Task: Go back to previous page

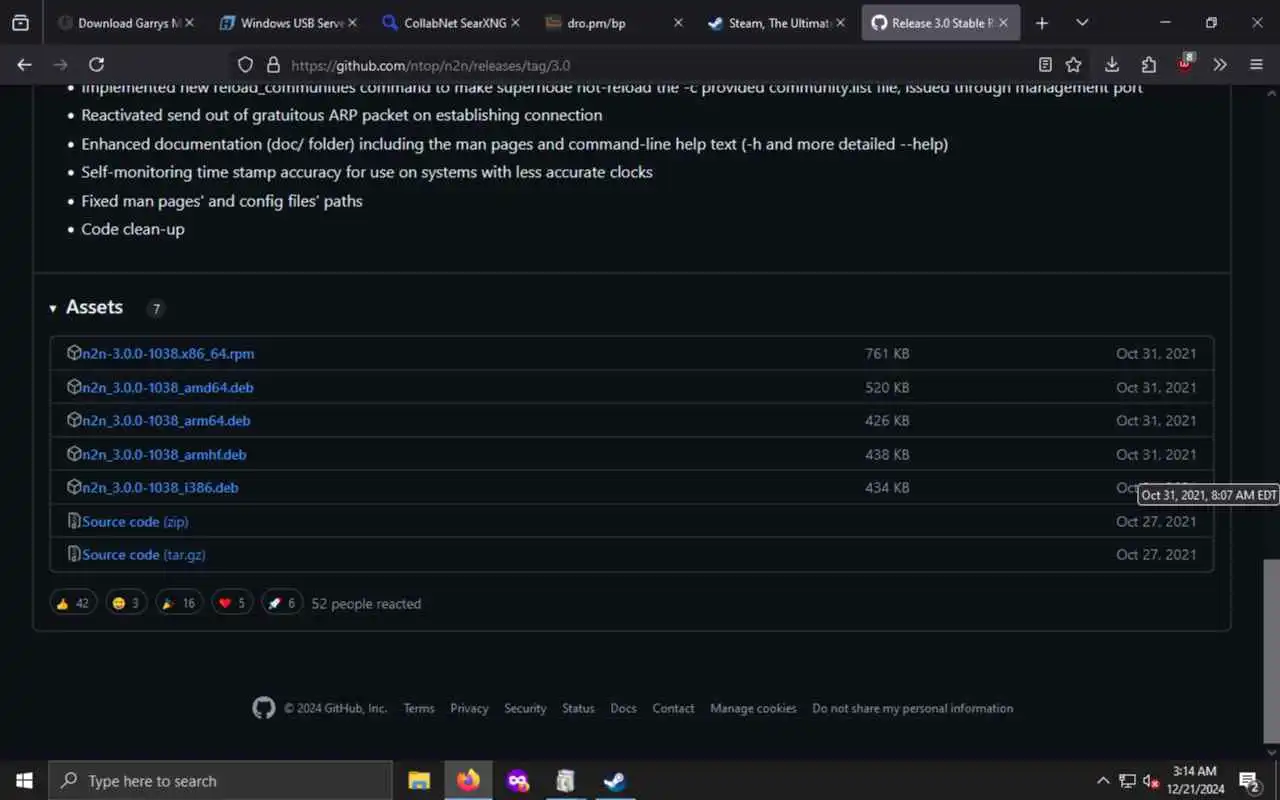Action: (x=25, y=64)
